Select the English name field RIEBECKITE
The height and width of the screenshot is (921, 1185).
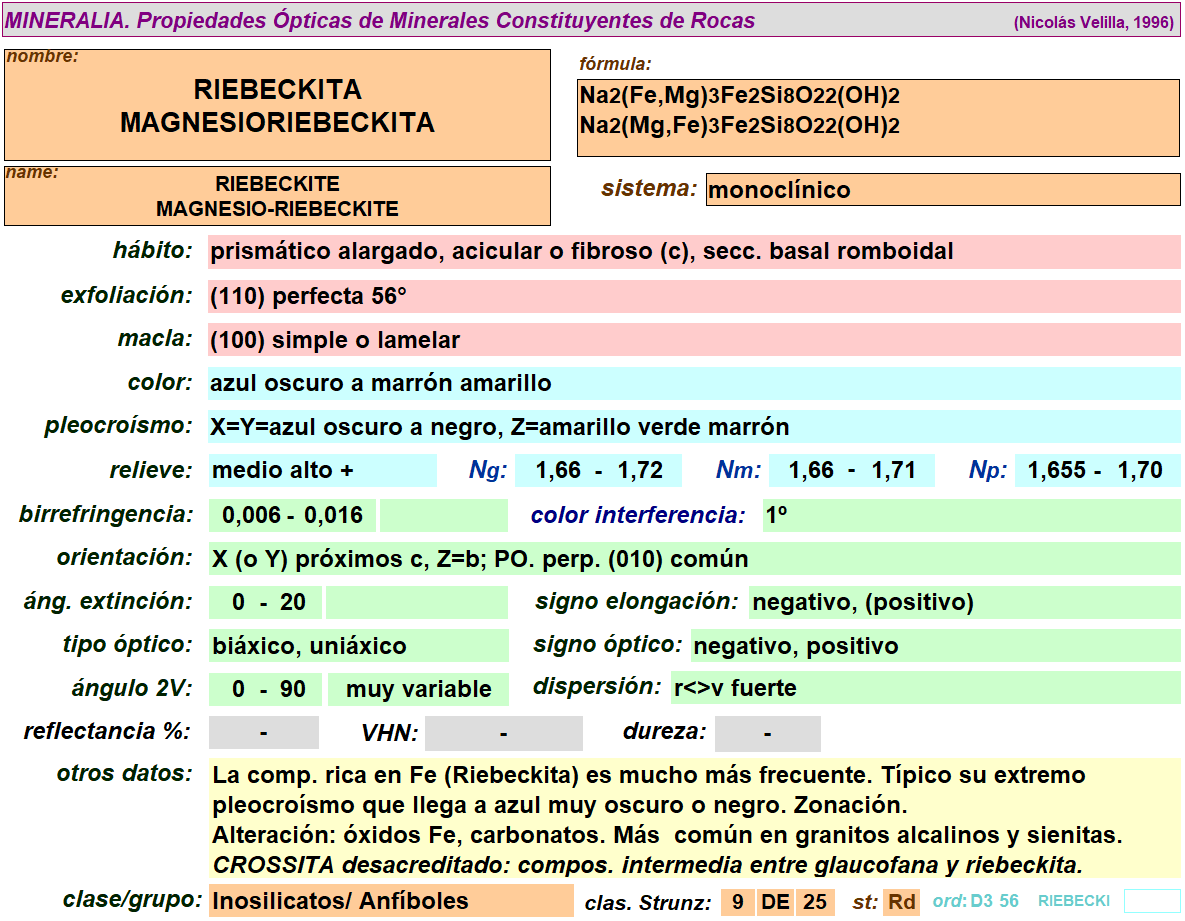(x=277, y=197)
